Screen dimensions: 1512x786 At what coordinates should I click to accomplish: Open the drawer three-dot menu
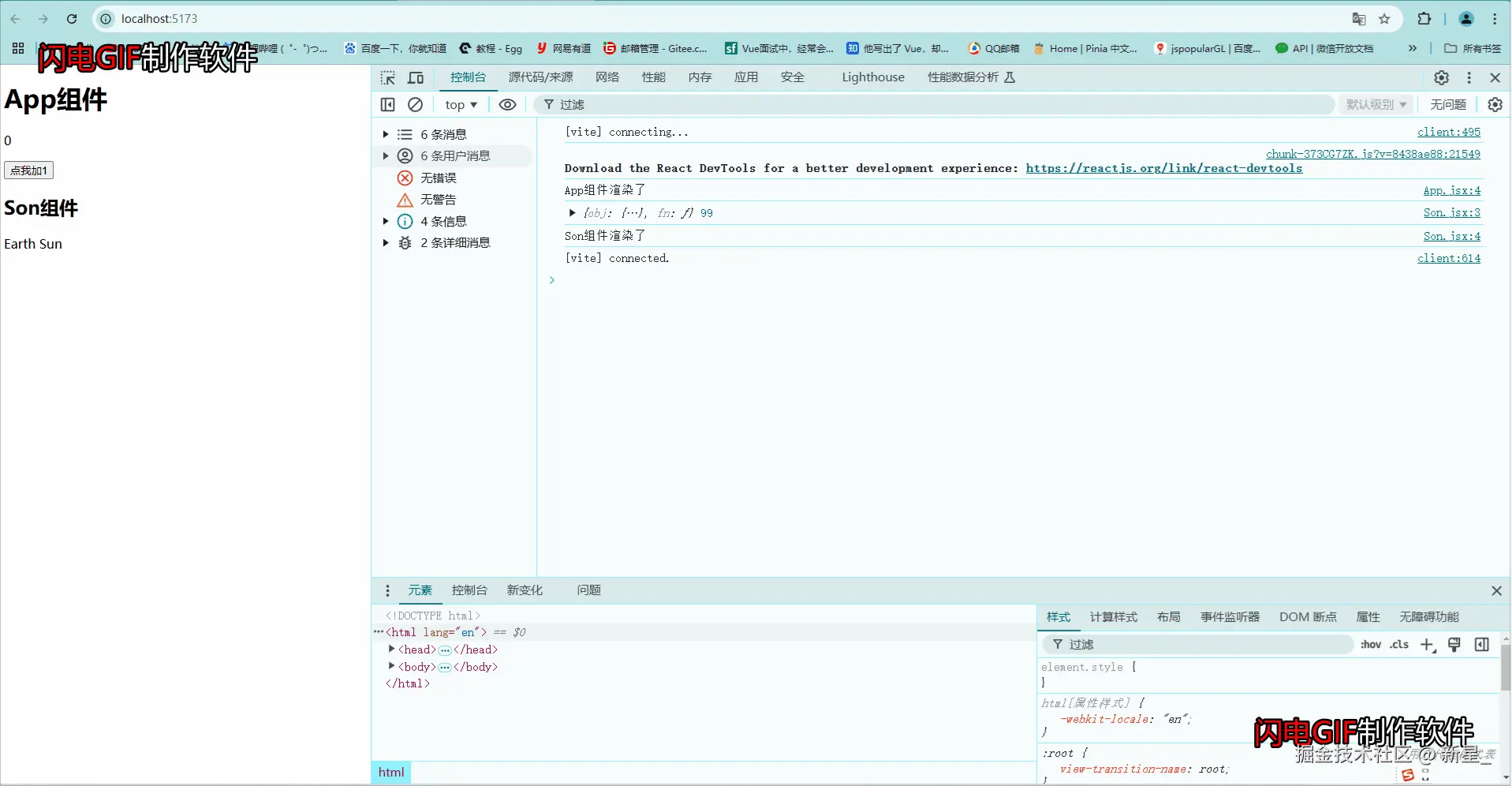click(387, 590)
